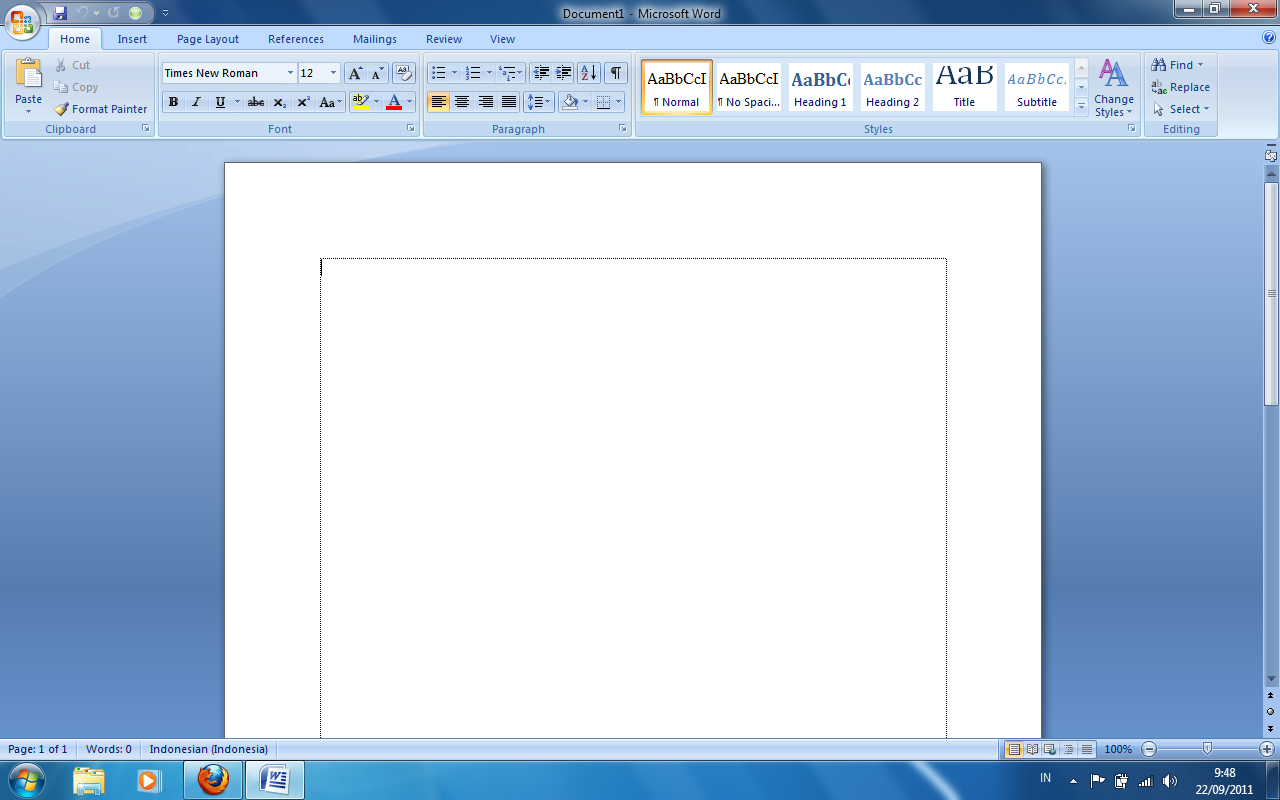This screenshot has height=800, width=1280.
Task: Open Microsoft Office Word Help icon
Action: pyautogui.click(x=1269, y=38)
